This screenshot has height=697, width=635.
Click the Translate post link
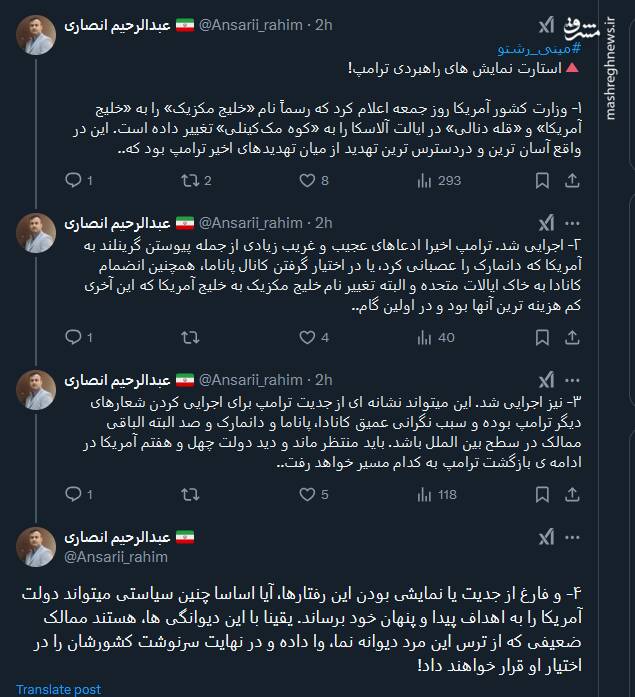[x=58, y=689]
